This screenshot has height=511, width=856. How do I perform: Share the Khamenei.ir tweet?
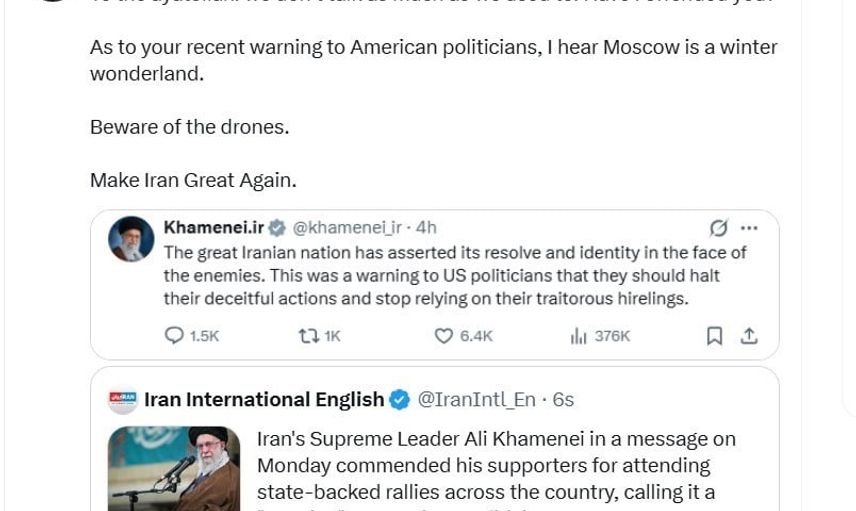(749, 336)
